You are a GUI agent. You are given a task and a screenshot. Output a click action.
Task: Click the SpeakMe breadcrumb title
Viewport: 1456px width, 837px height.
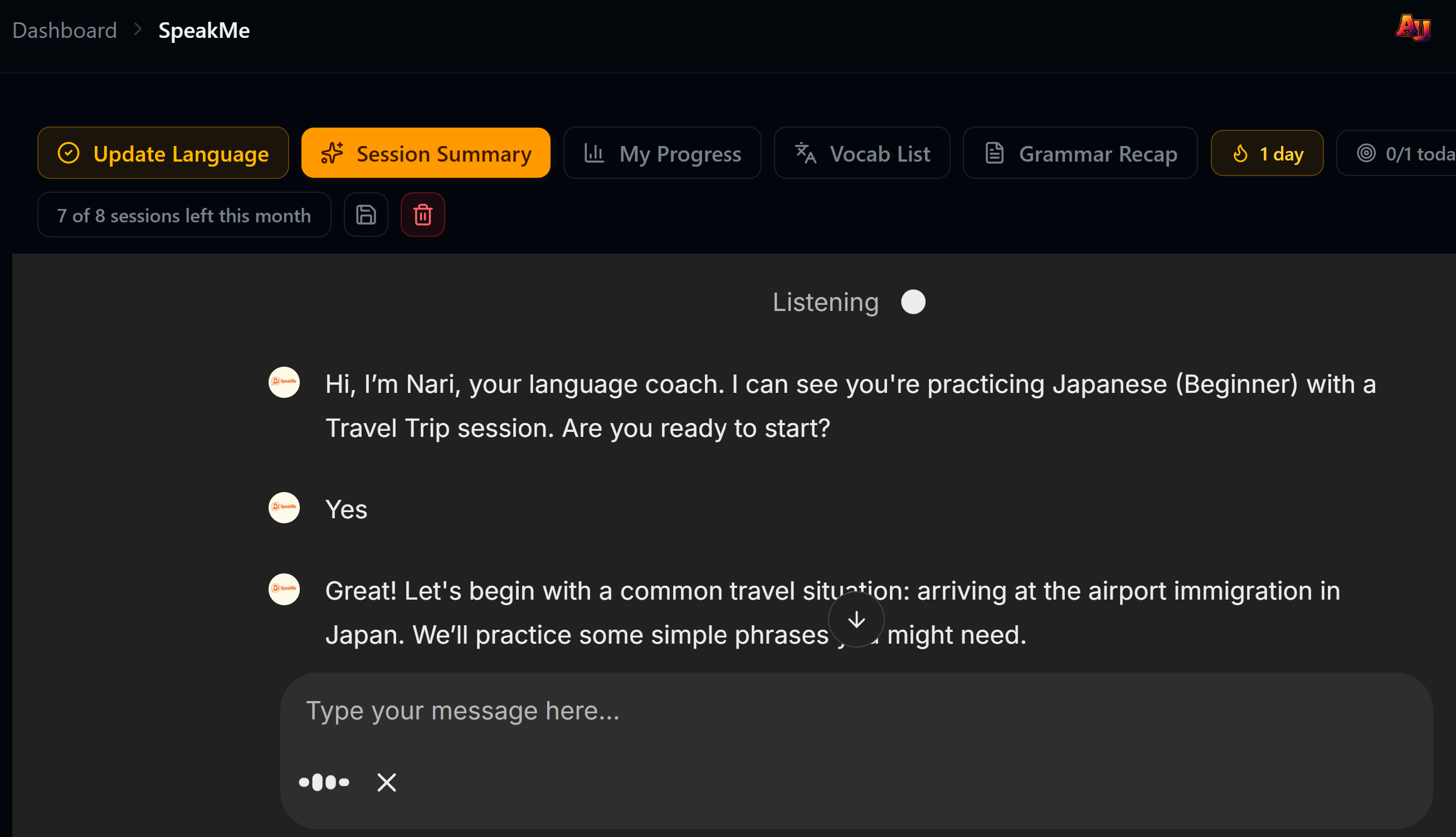204,30
